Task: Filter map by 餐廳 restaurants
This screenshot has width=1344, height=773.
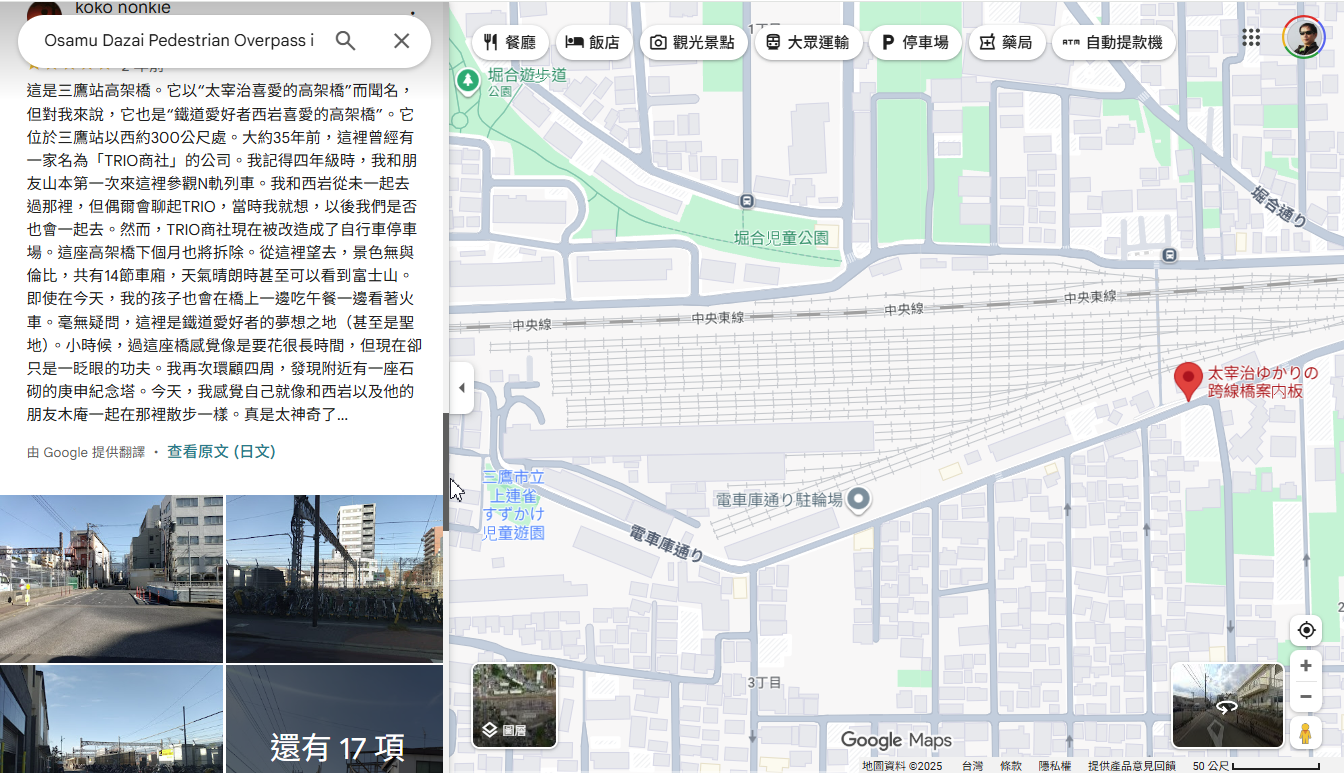Action: (x=510, y=43)
